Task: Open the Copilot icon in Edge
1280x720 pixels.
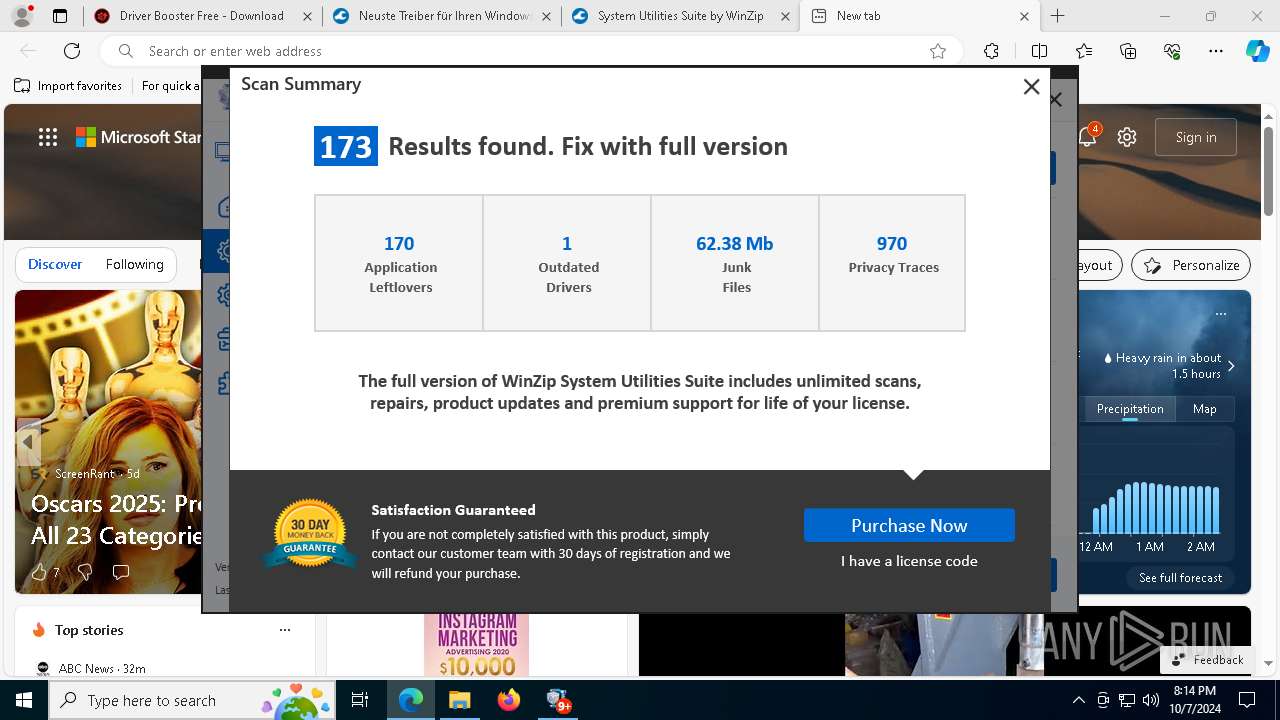Action: click(x=1257, y=51)
